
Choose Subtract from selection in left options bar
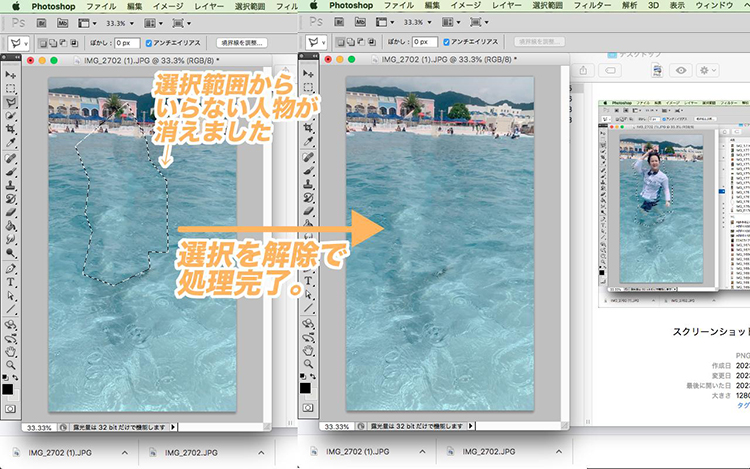point(64,43)
